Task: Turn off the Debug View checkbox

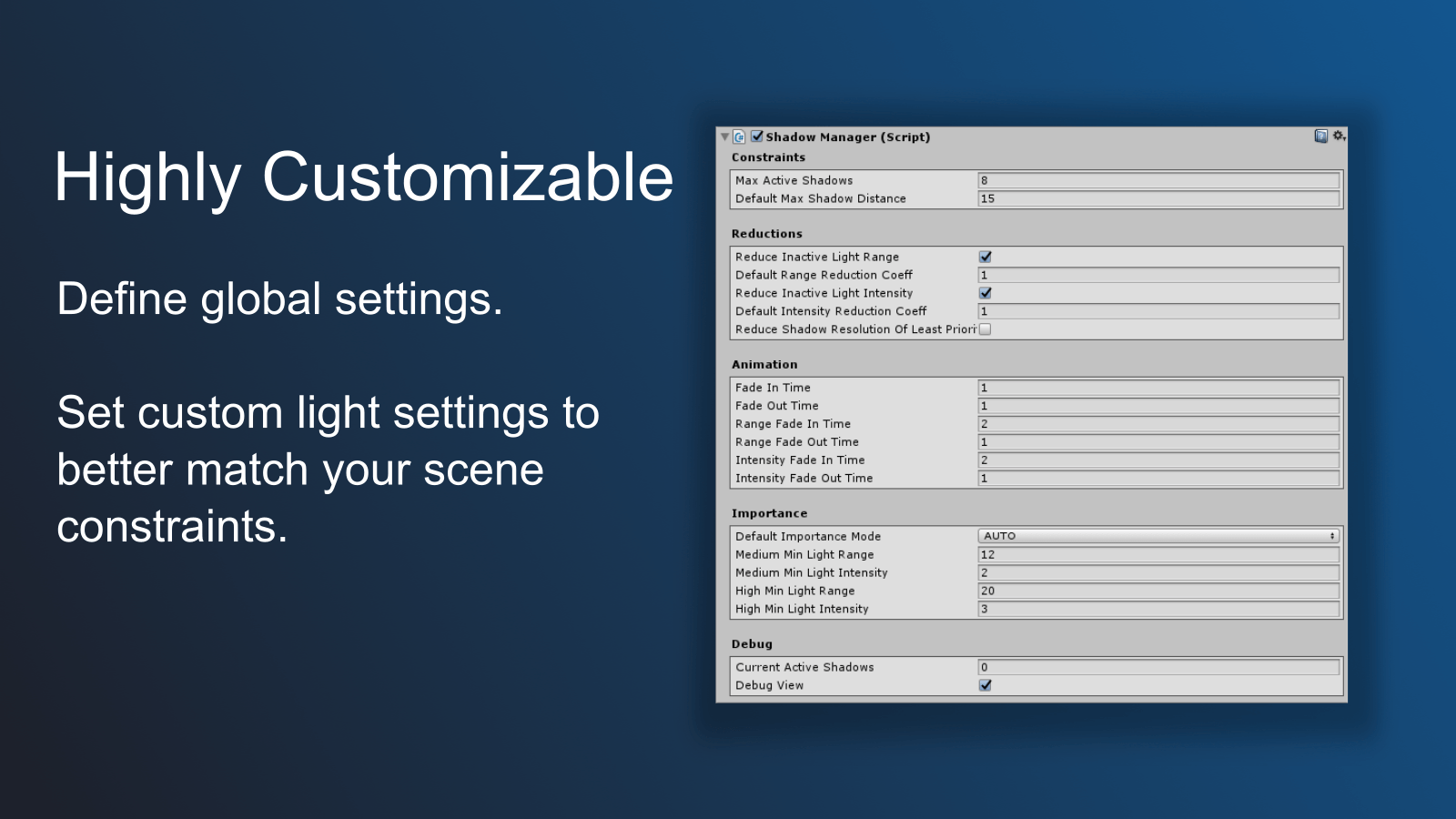Action: pos(986,685)
